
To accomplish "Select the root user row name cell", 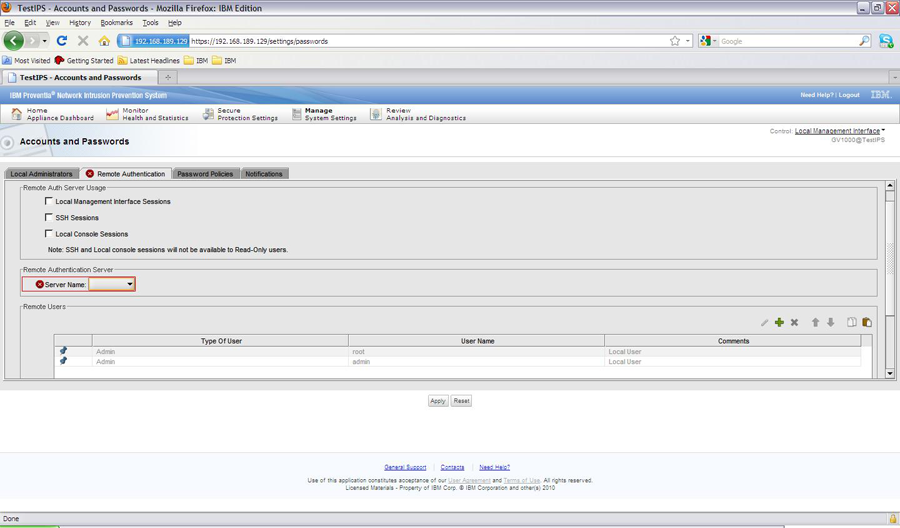I will 476,351.
